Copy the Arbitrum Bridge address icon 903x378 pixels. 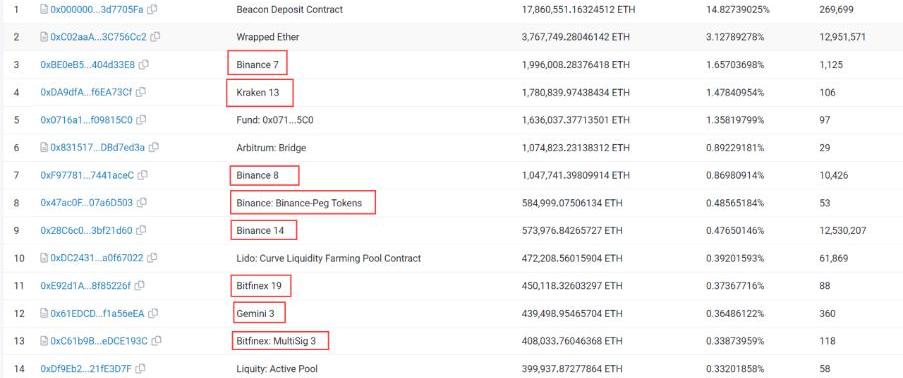(x=154, y=148)
